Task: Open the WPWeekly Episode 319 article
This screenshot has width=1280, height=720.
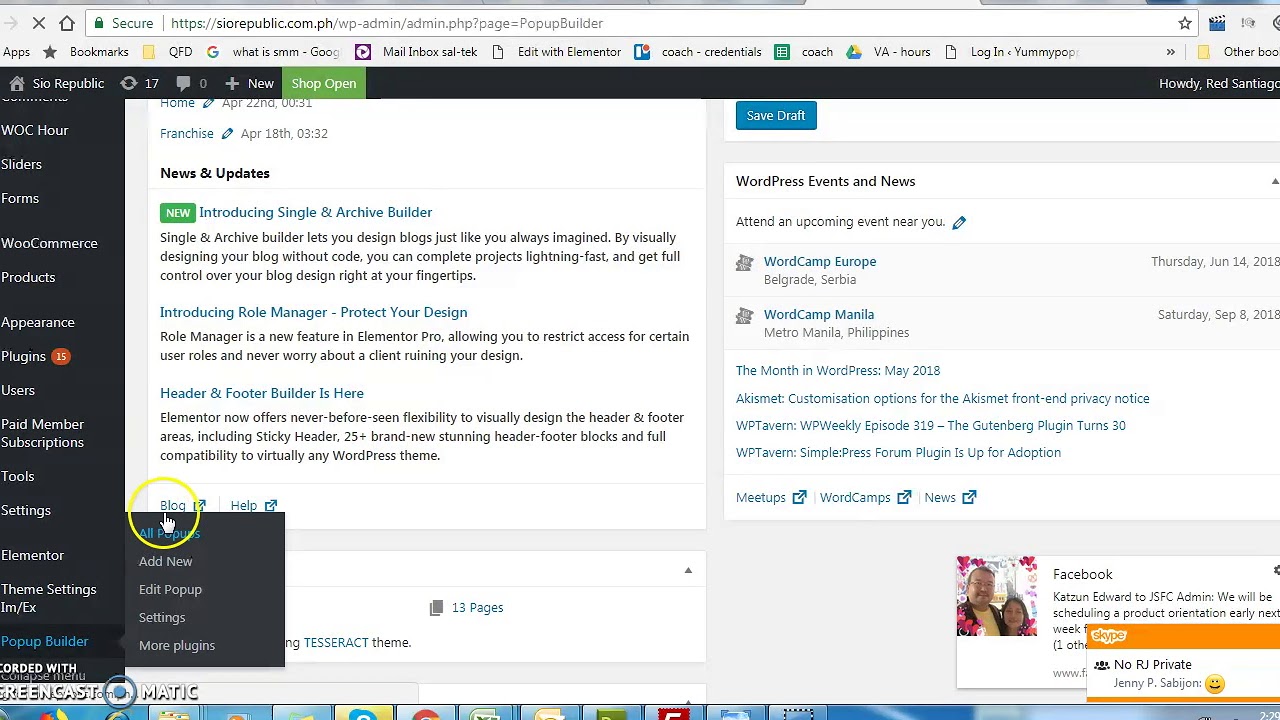Action: [931, 425]
